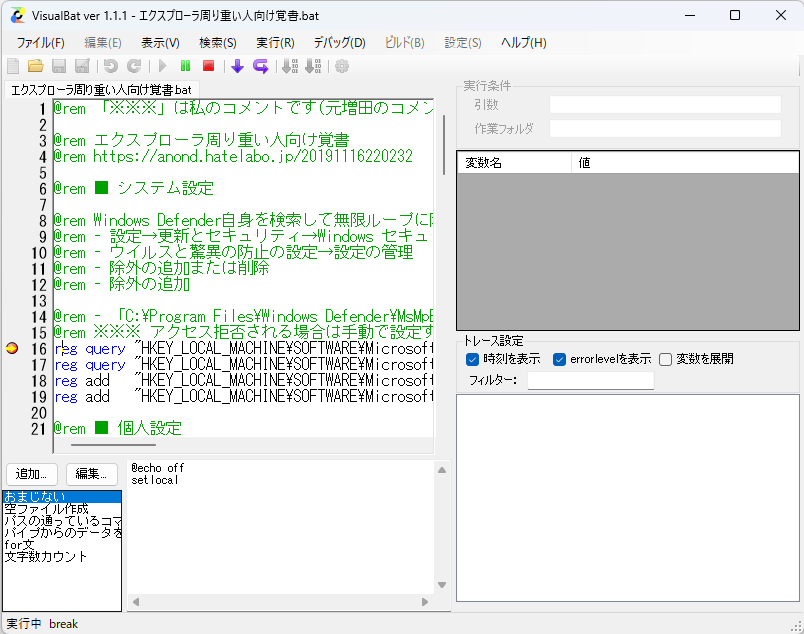Step over with the purple curved arrow icon

[x=263, y=67]
